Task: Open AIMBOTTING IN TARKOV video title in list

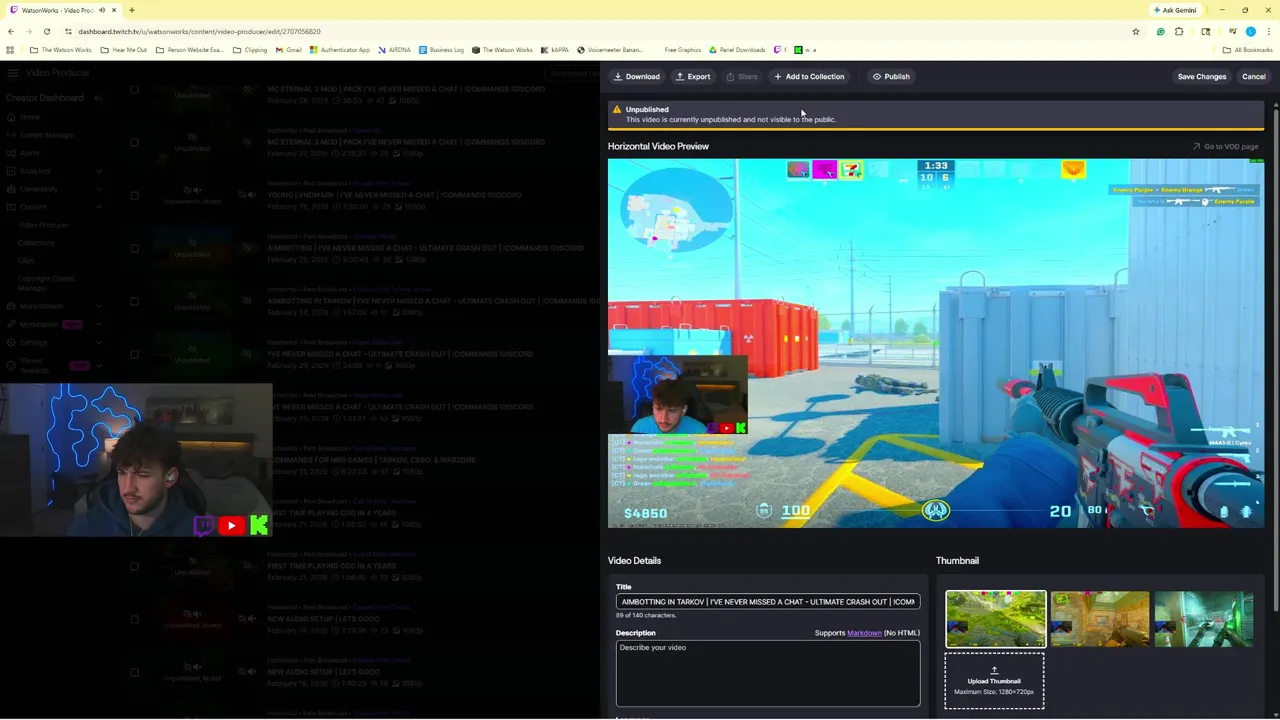Action: (x=433, y=301)
